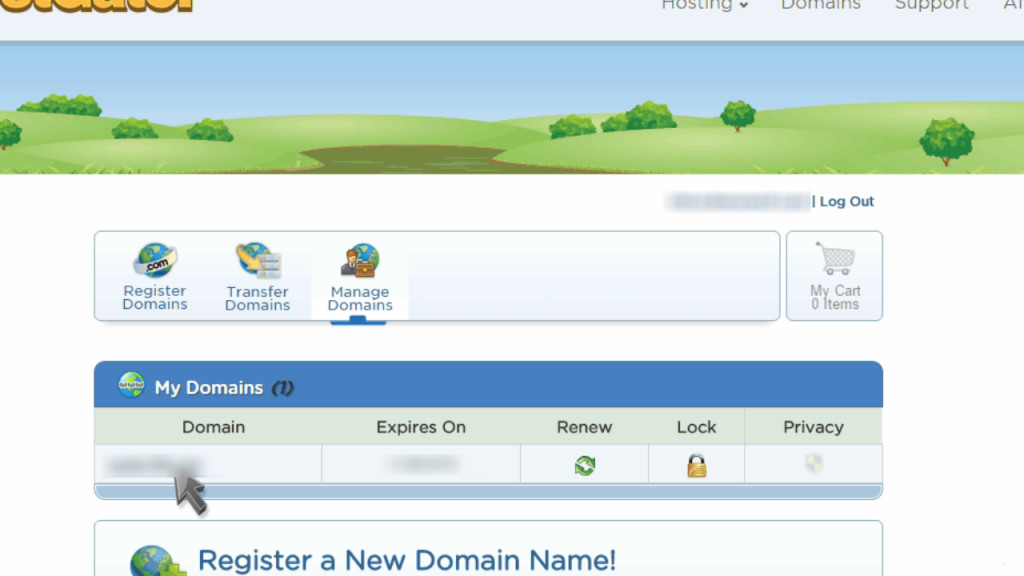
Task: Click the HostGator globe icon on My Domains header
Action: pyautogui.click(x=130, y=387)
